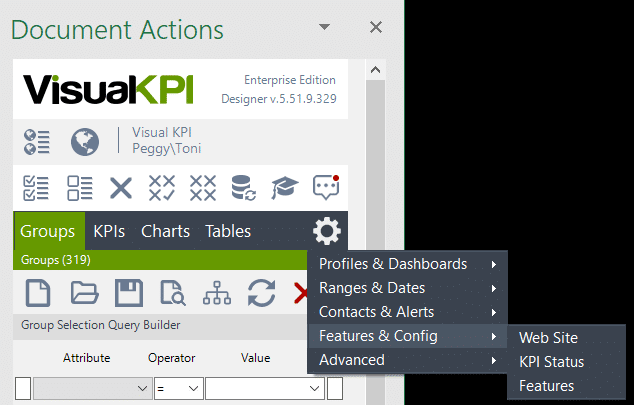634x405 pixels.
Task: Click the checked list select-all icon
Action: (x=37, y=188)
